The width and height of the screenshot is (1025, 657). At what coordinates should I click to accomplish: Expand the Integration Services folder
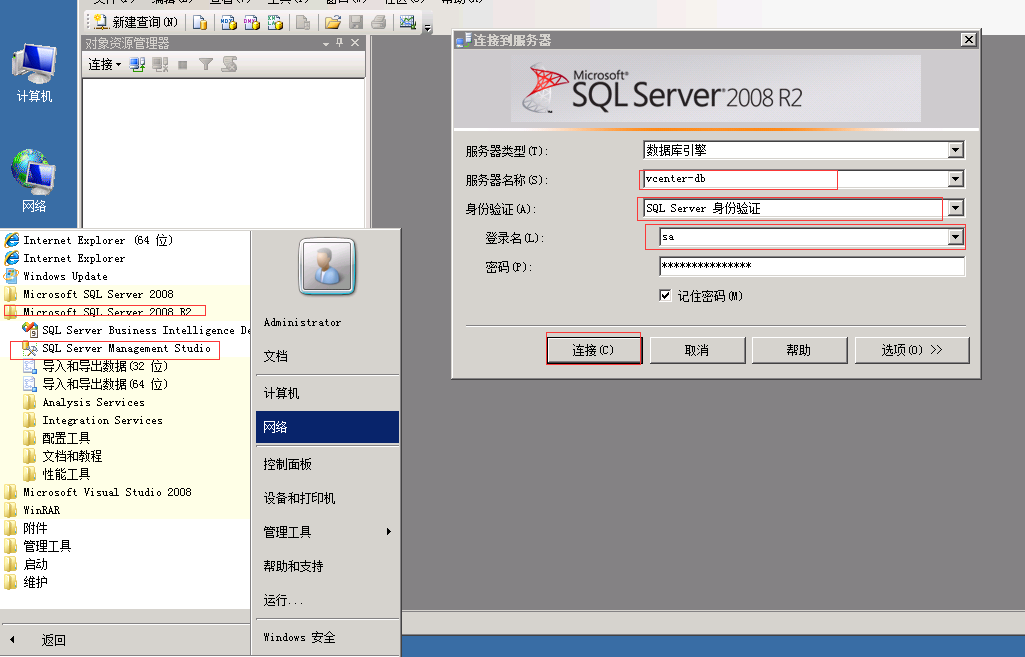point(93,420)
